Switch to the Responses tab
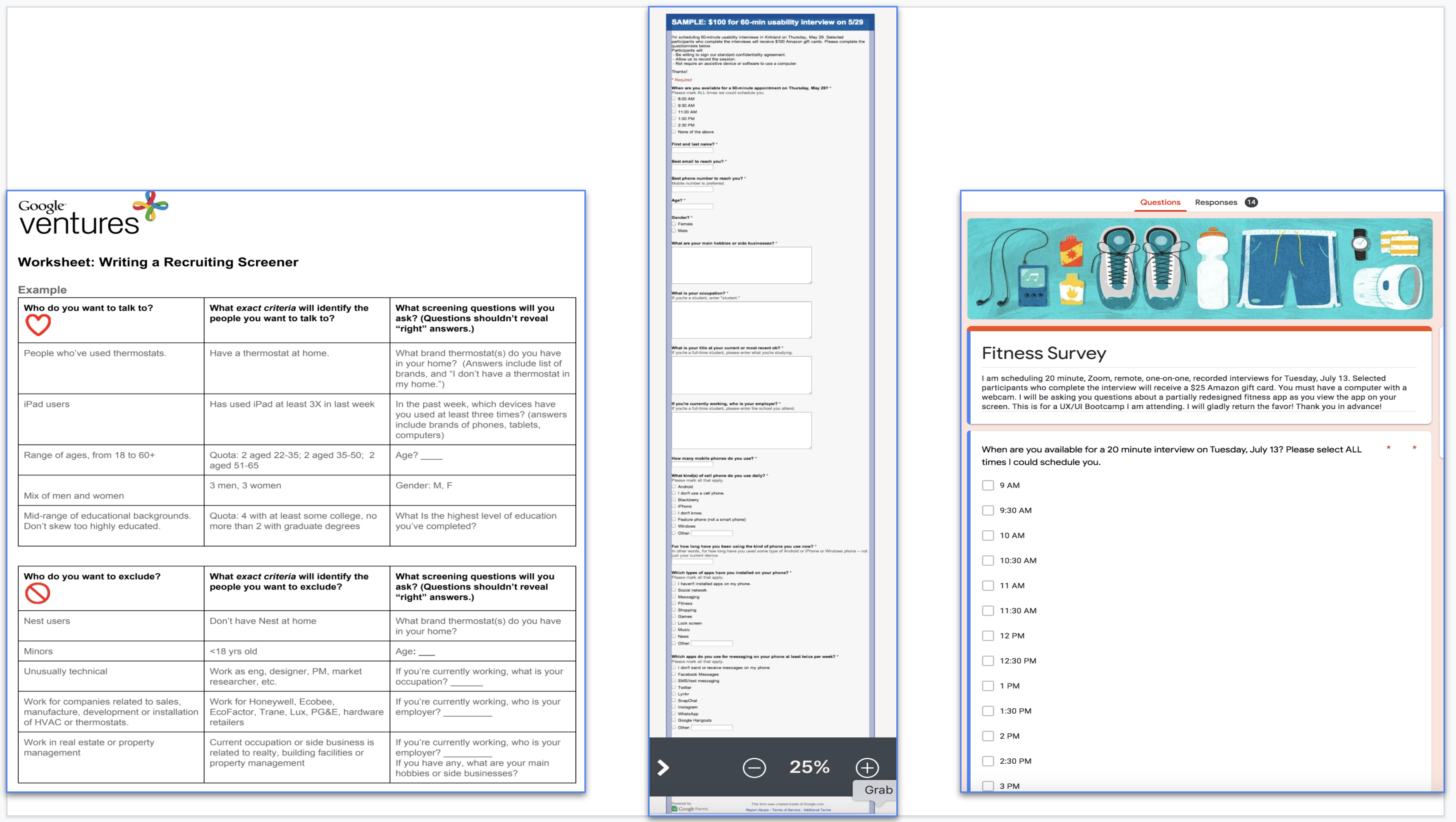Screen dimensions: 1456x822 point(1216,202)
